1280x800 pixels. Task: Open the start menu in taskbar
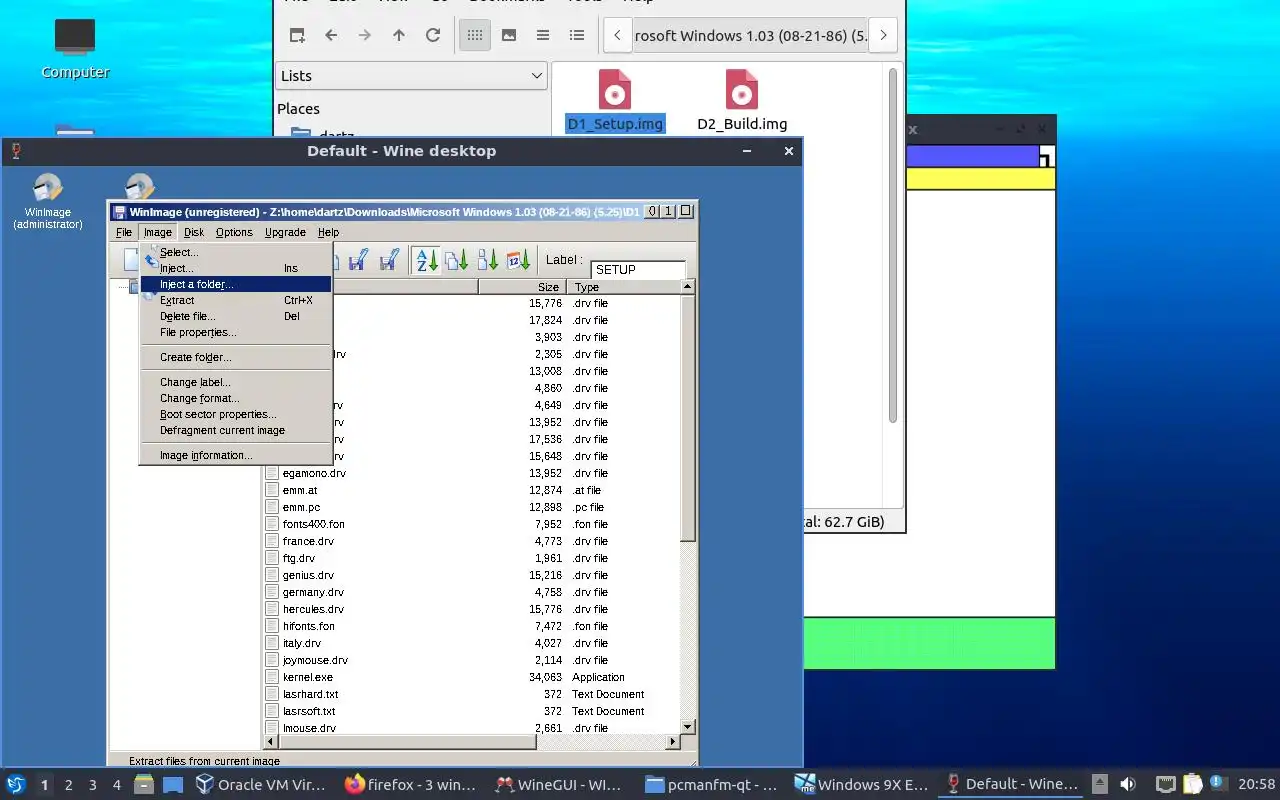click(16, 785)
